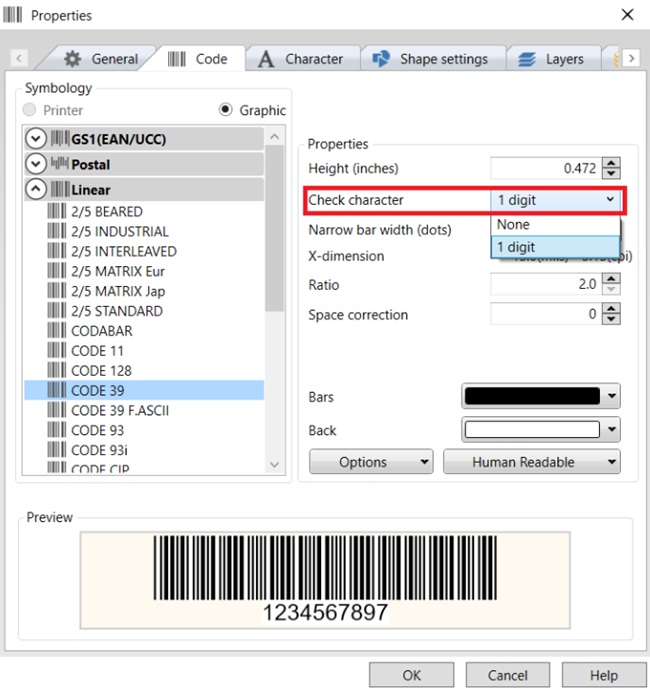Screen dimensions: 650x692
Task: Click barcode icon next to 2/5 STANDARD
Action: (x=57, y=310)
